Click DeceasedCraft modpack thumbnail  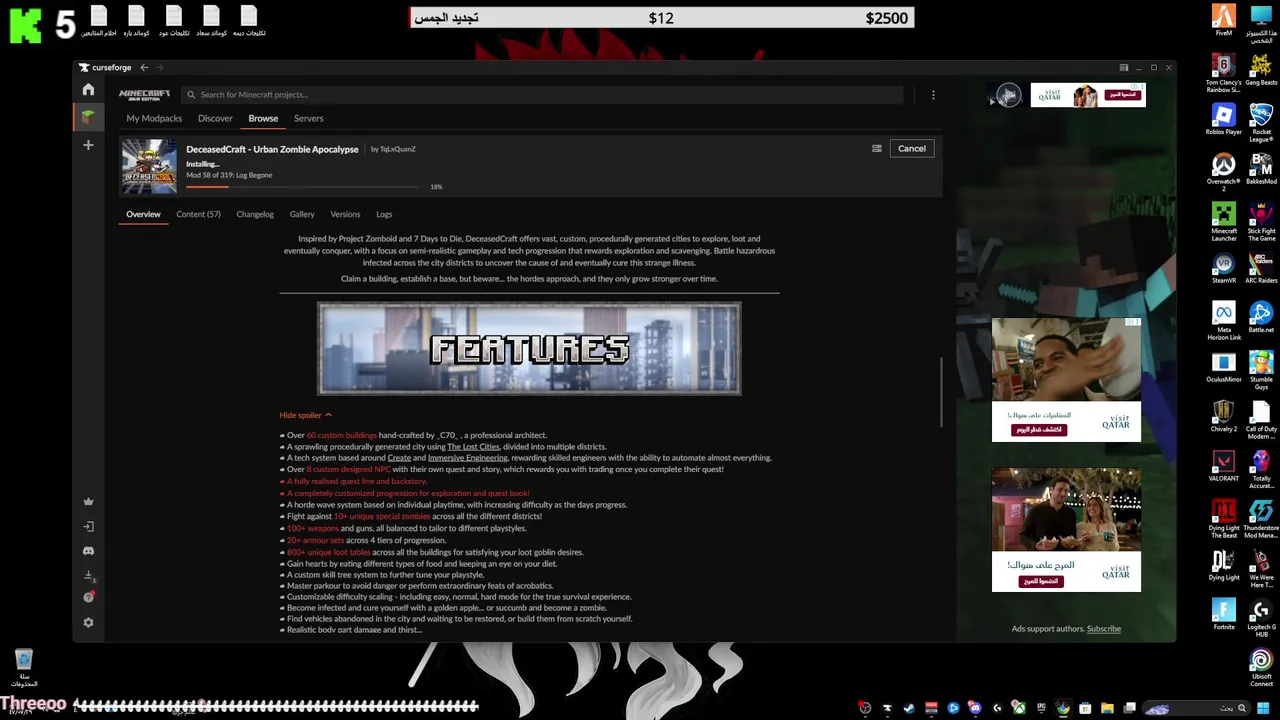coord(149,166)
